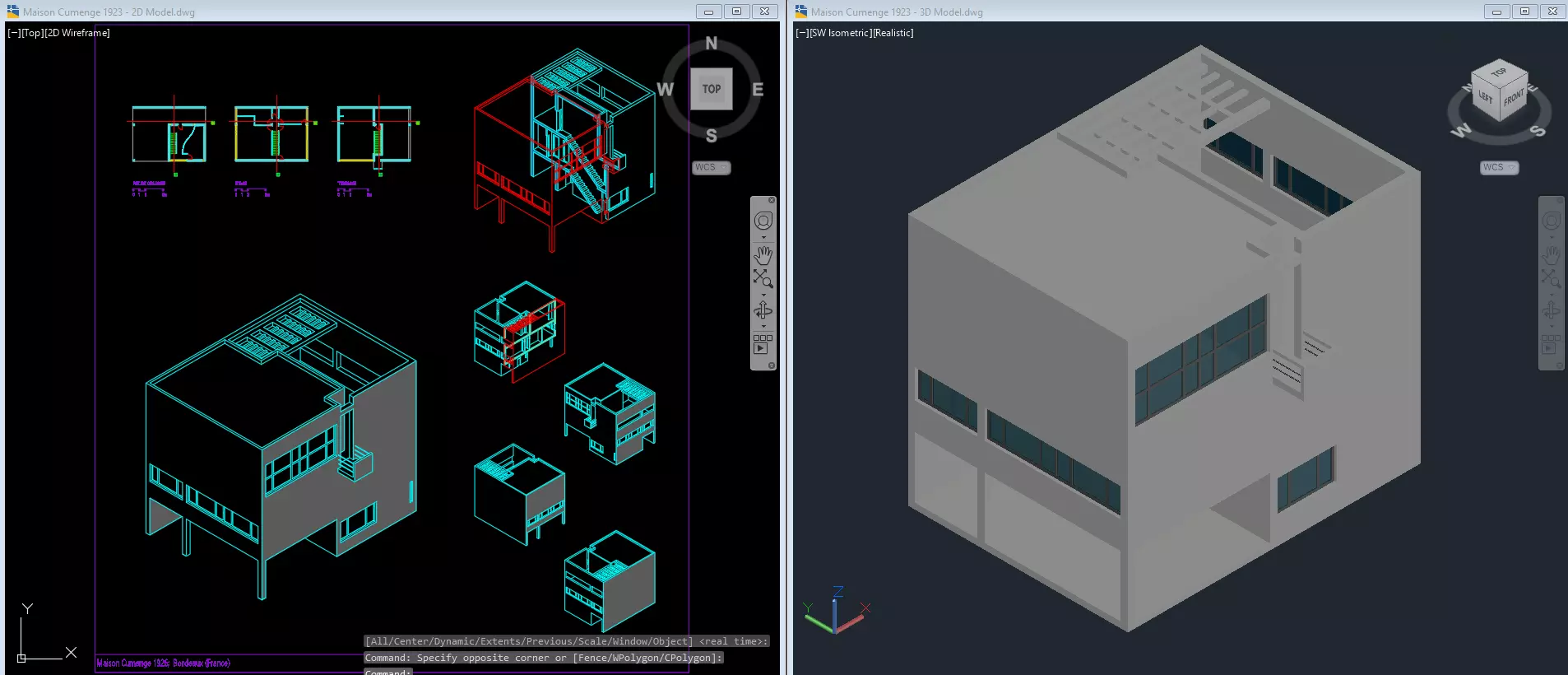Screen dimensions: 1568x675
Task: Open viewport controls [-] menu in 2D window
Action: tap(14, 33)
